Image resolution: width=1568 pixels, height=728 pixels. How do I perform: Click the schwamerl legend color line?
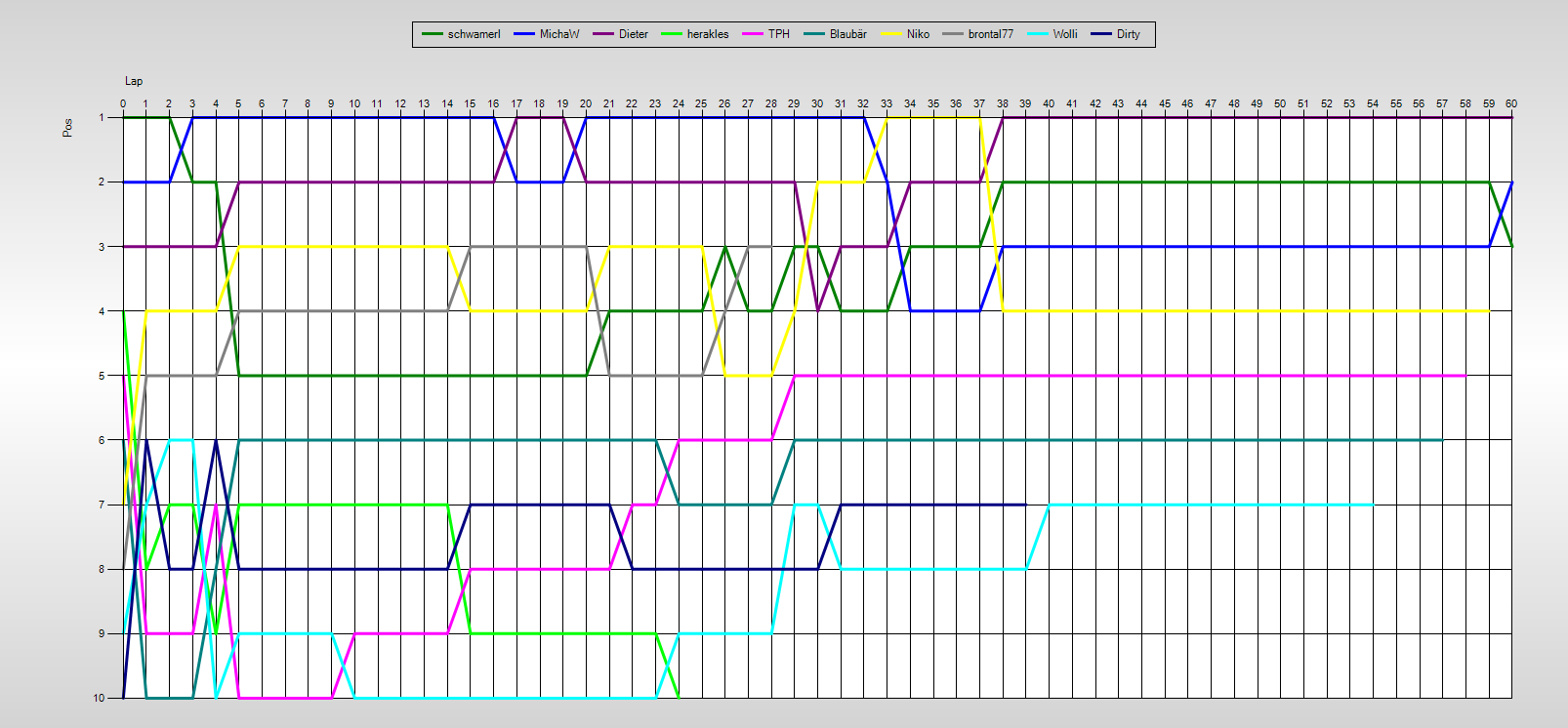[x=433, y=34]
